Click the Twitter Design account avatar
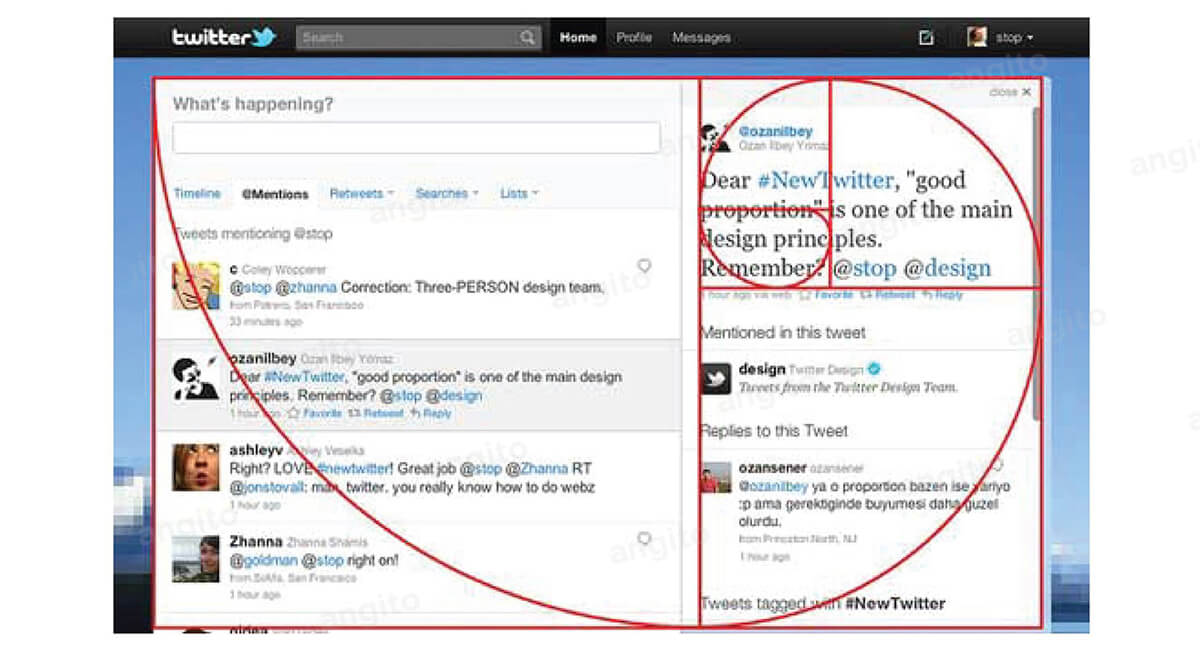 (715, 378)
